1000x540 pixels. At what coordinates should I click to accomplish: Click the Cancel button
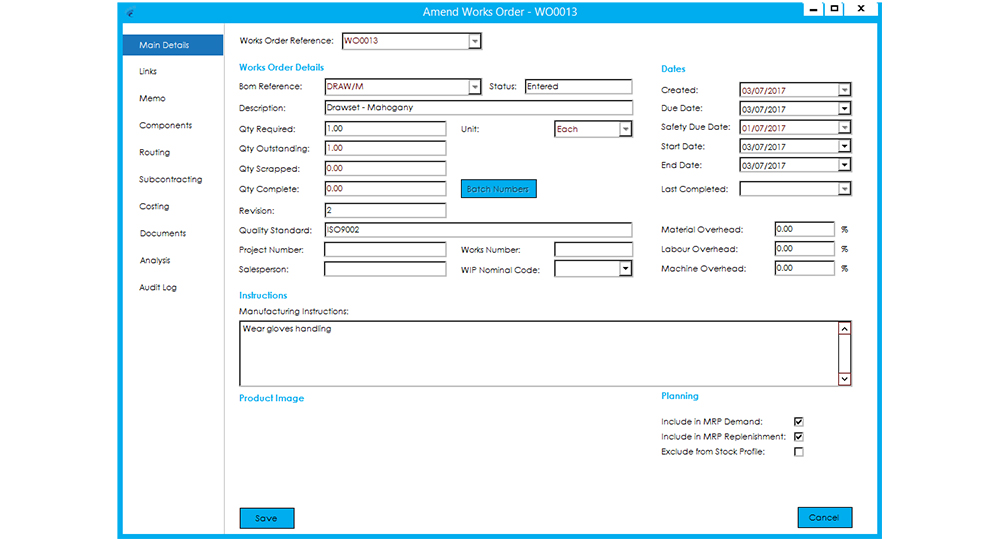[825, 518]
